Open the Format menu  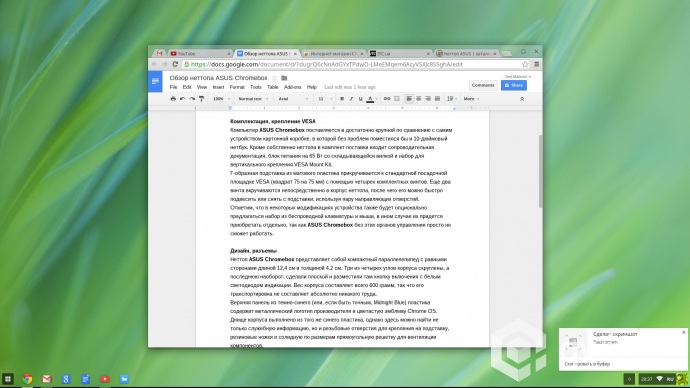(x=237, y=87)
